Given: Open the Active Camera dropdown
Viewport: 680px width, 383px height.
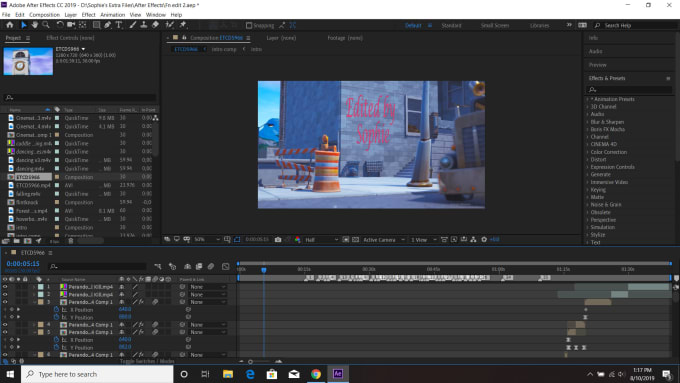Looking at the screenshot, I should coord(383,239).
